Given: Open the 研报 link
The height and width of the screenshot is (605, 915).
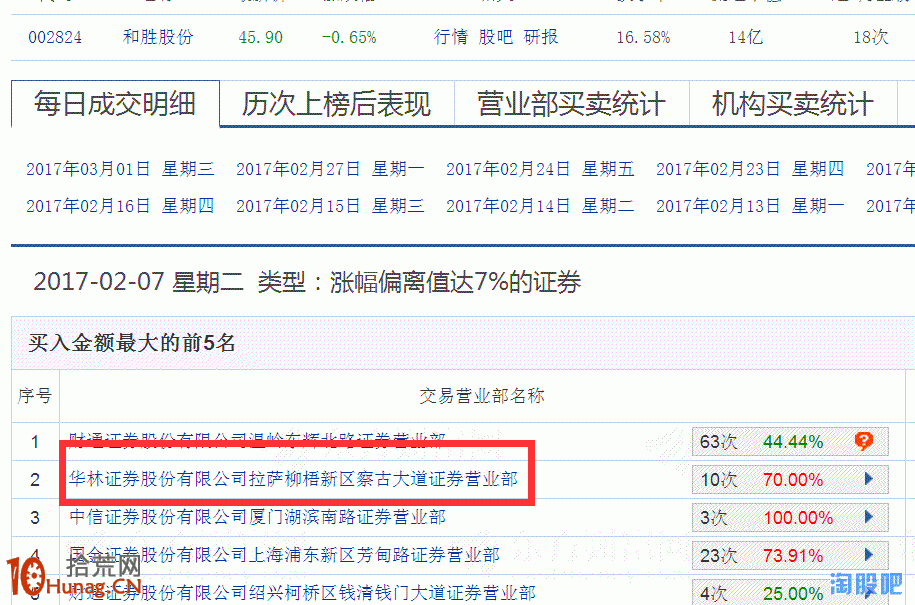Looking at the screenshot, I should [x=541, y=37].
